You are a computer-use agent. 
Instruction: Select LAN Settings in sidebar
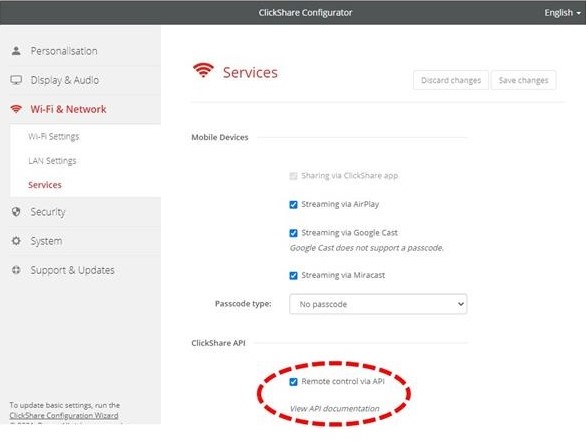(52, 161)
